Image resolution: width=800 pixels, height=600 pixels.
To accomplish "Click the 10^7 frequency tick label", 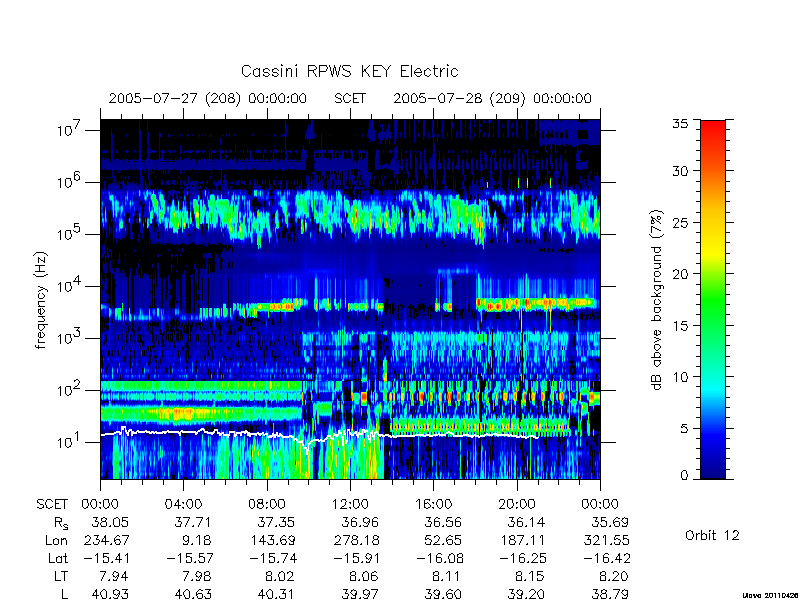I will pos(70,129).
